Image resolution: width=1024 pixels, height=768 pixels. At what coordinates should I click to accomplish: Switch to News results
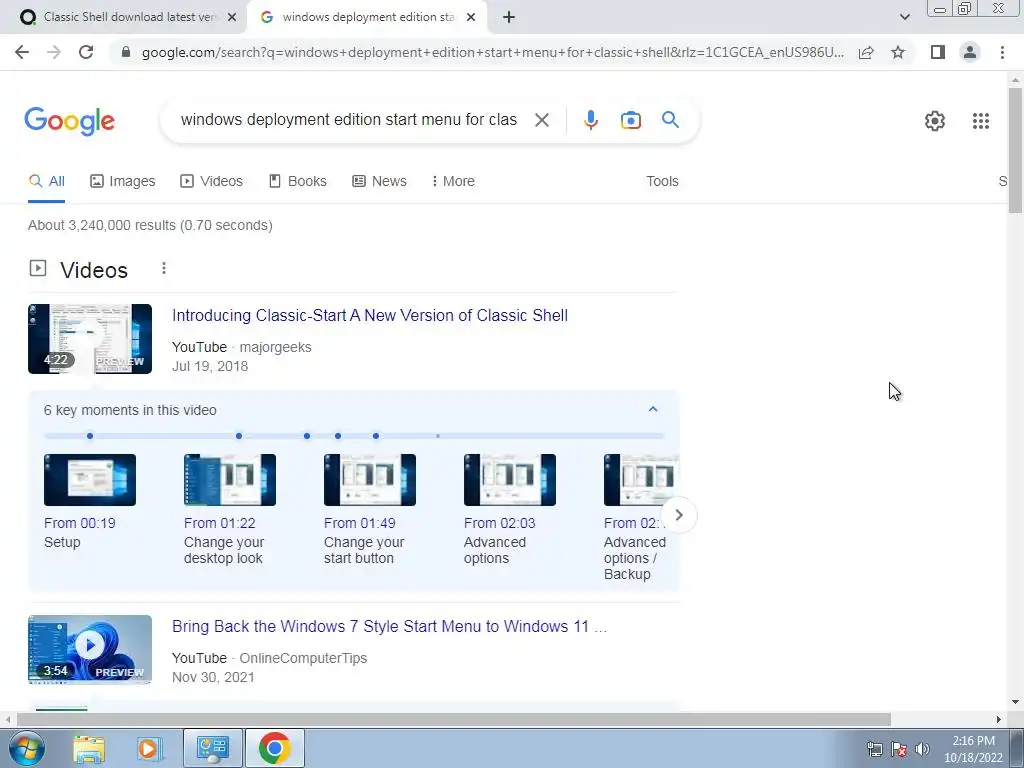(x=379, y=181)
